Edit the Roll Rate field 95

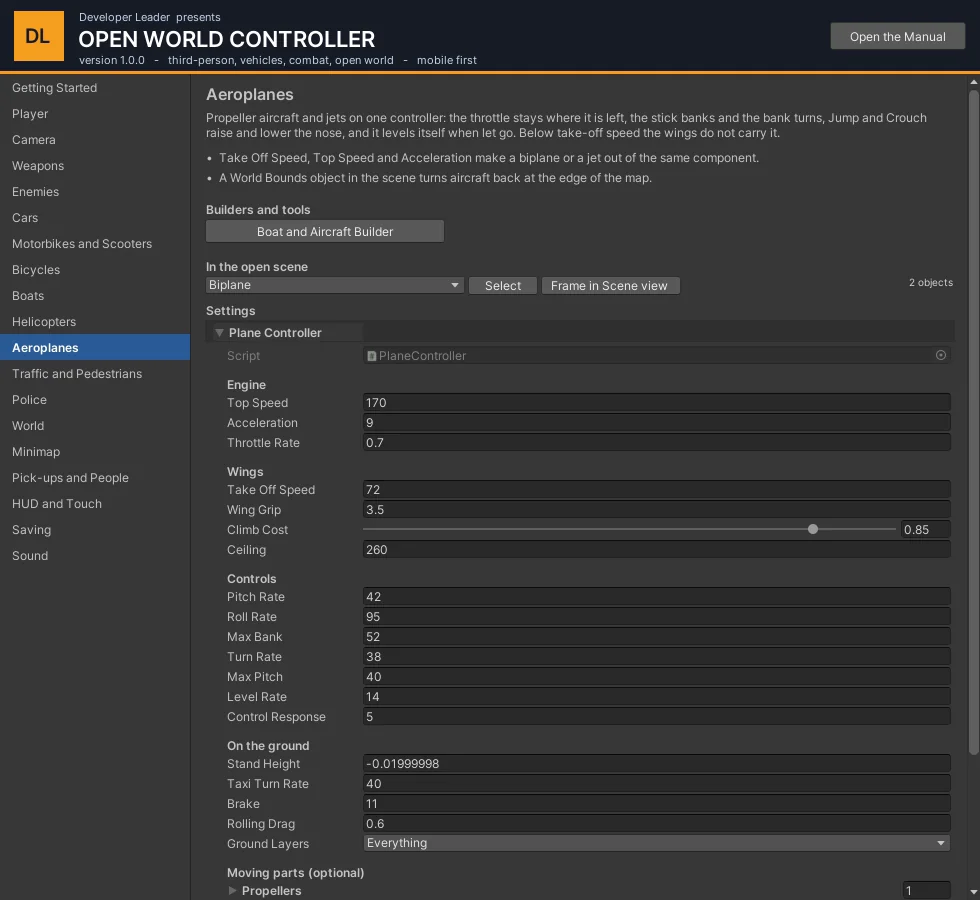pos(656,617)
